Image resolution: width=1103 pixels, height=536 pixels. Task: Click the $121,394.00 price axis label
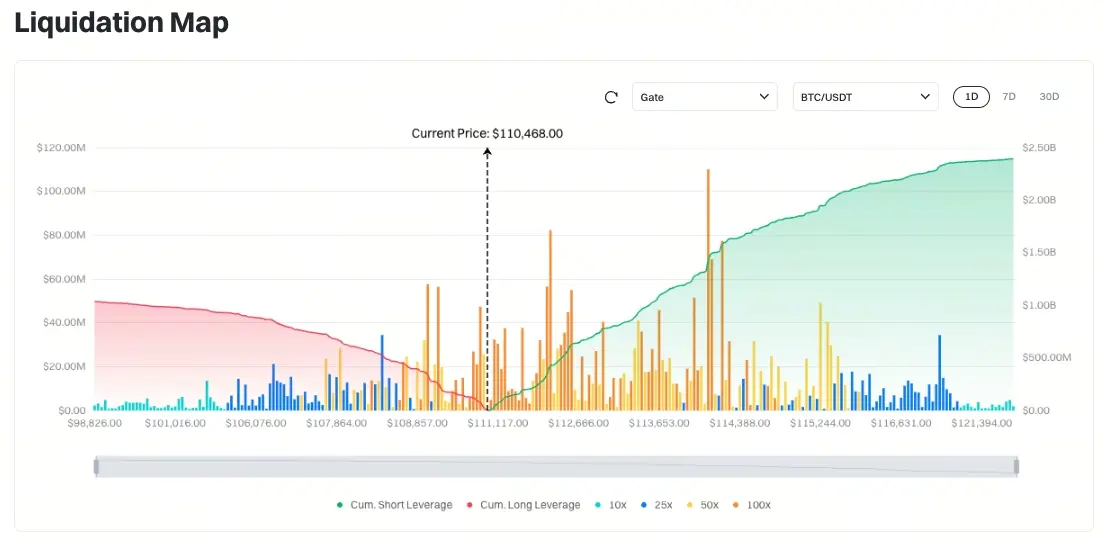[982, 423]
